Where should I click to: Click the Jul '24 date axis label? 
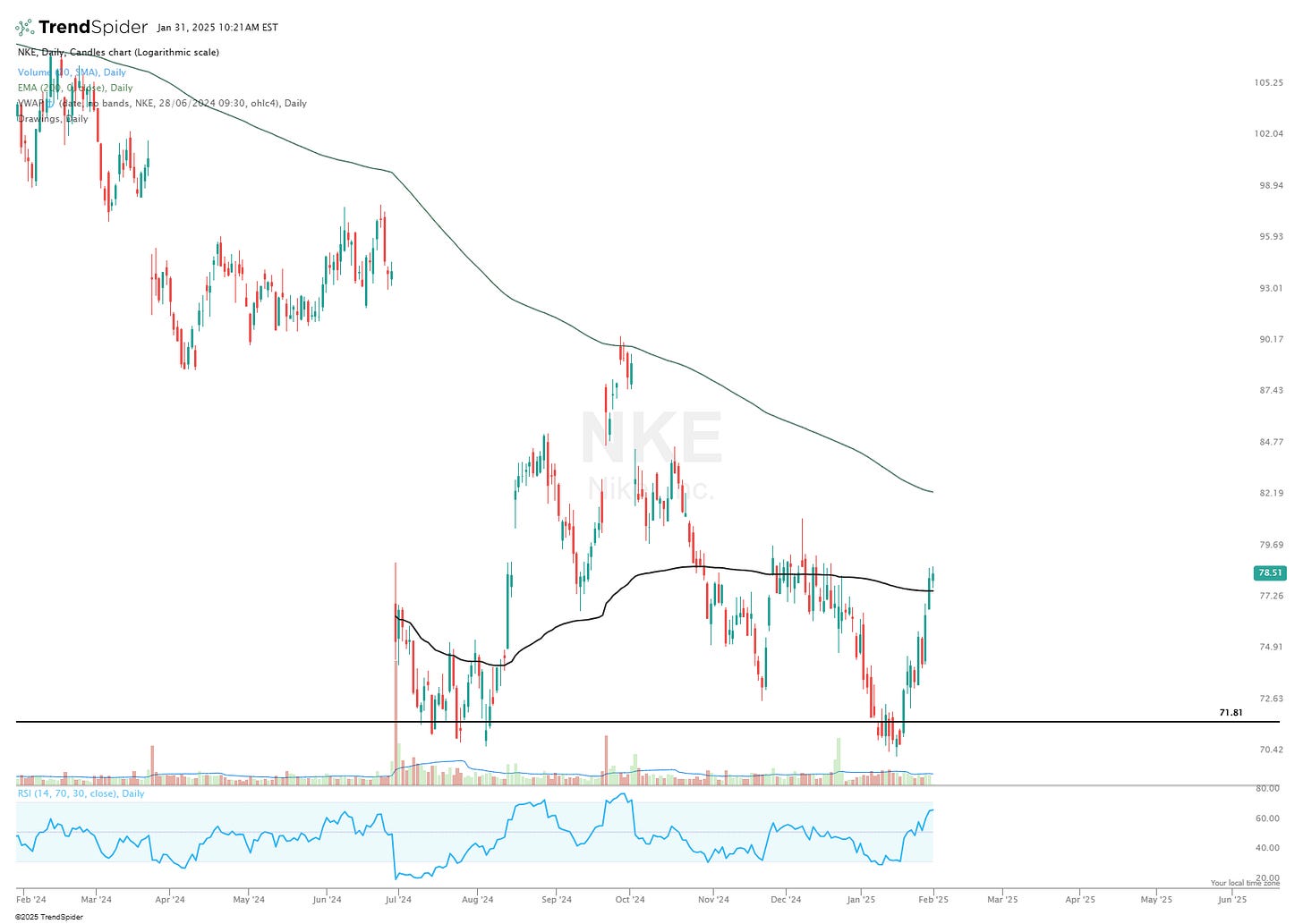coord(398,900)
